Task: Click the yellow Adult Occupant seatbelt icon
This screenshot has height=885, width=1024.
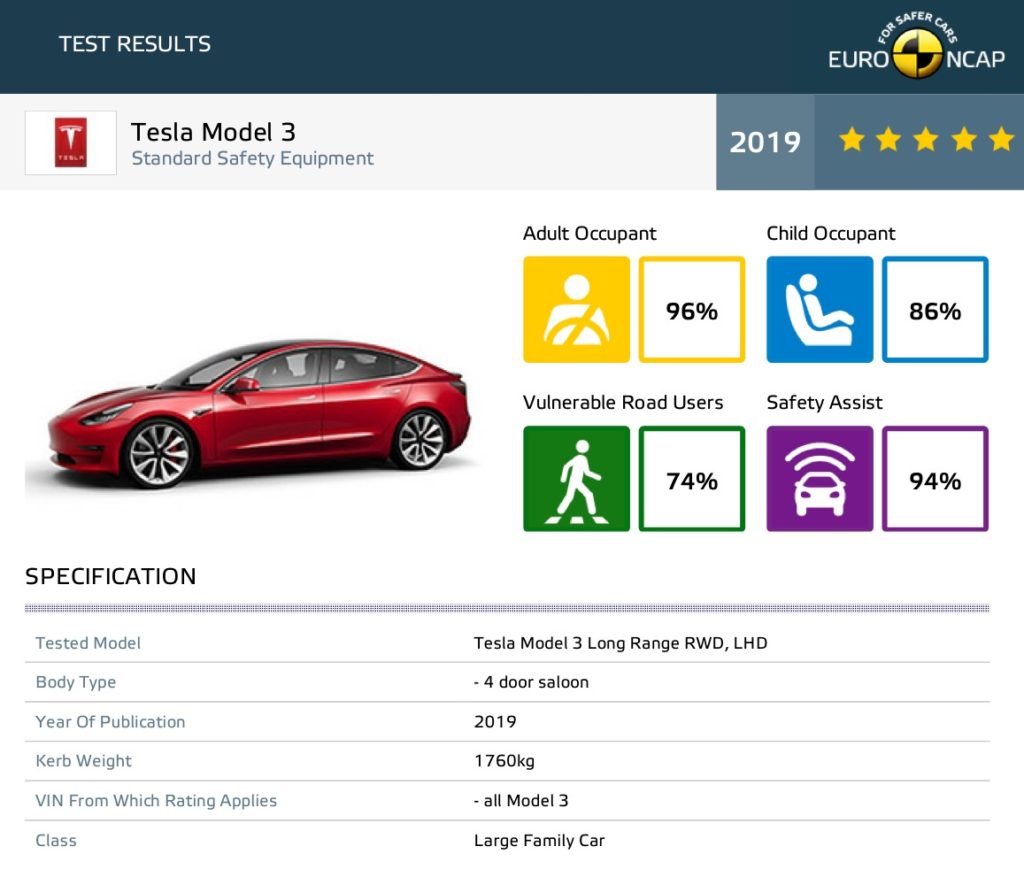Action: [576, 309]
